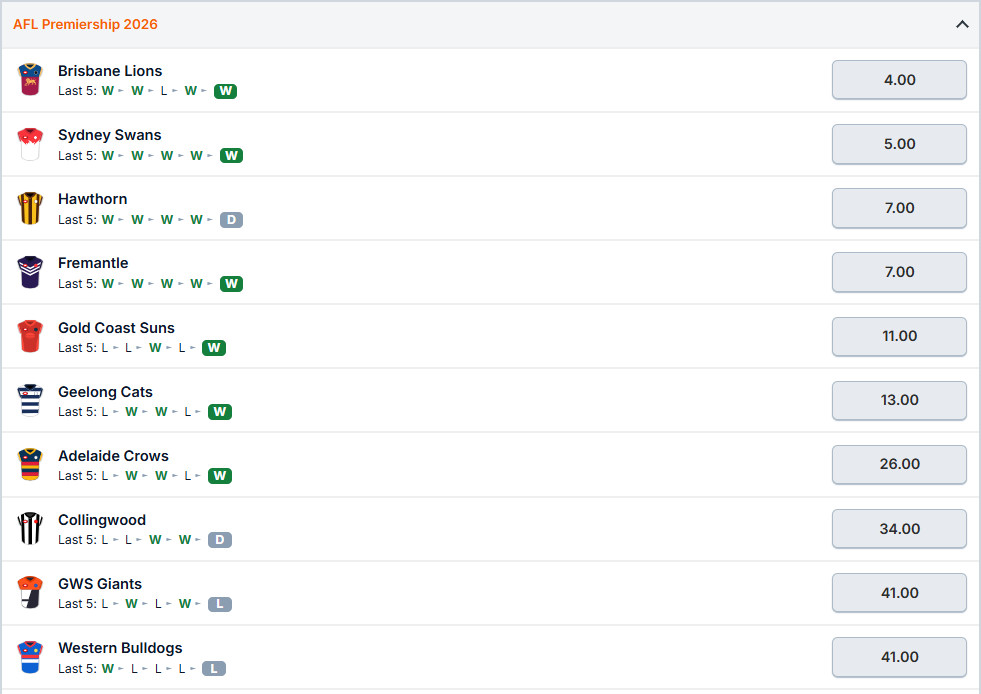Select Brisbane Lions odds 4.00
The height and width of the screenshot is (694, 981).
coord(899,79)
